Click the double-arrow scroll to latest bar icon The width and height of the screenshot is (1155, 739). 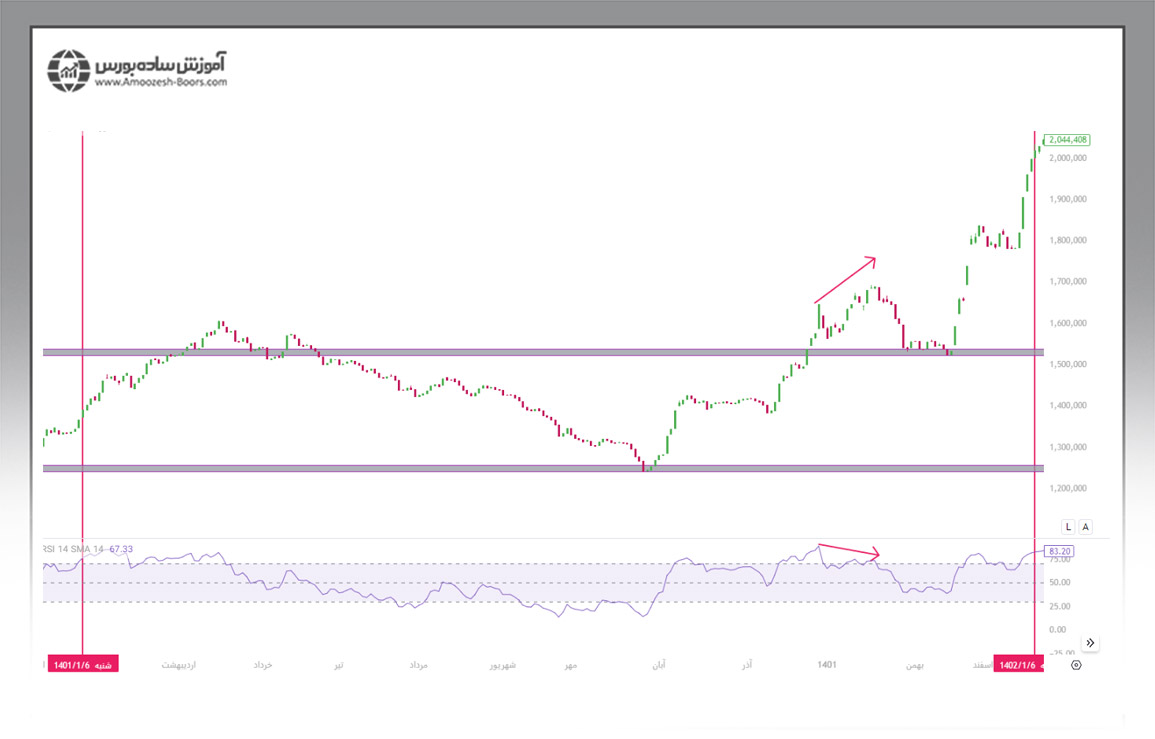pos(1090,642)
